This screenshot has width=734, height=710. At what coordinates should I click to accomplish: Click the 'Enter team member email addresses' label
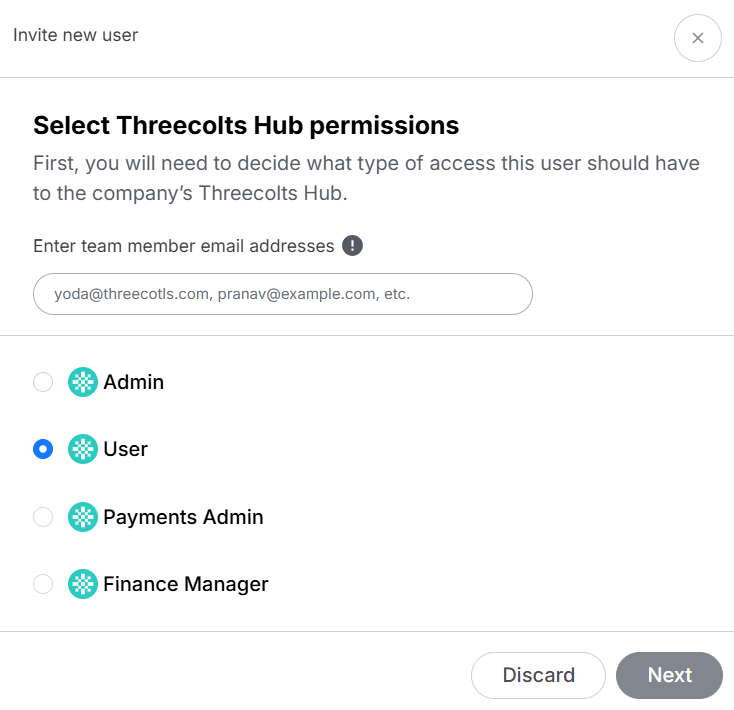click(x=183, y=246)
